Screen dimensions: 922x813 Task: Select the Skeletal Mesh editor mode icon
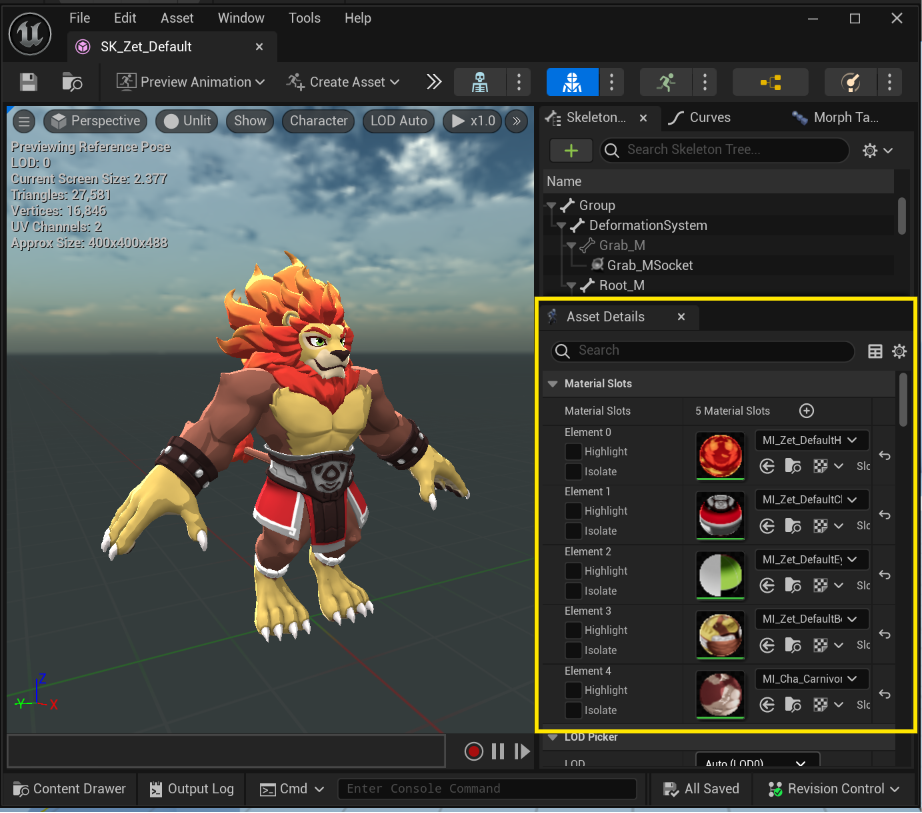pyautogui.click(x=572, y=82)
